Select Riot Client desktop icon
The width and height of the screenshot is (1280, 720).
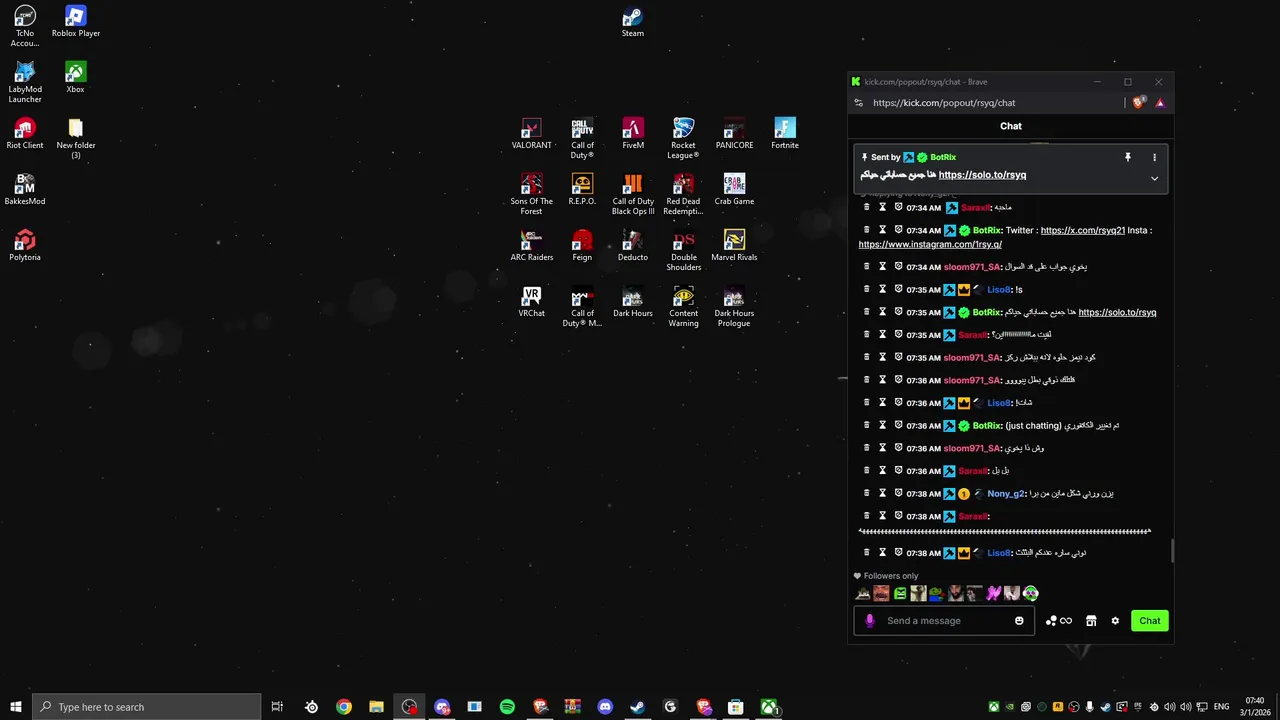[25, 134]
